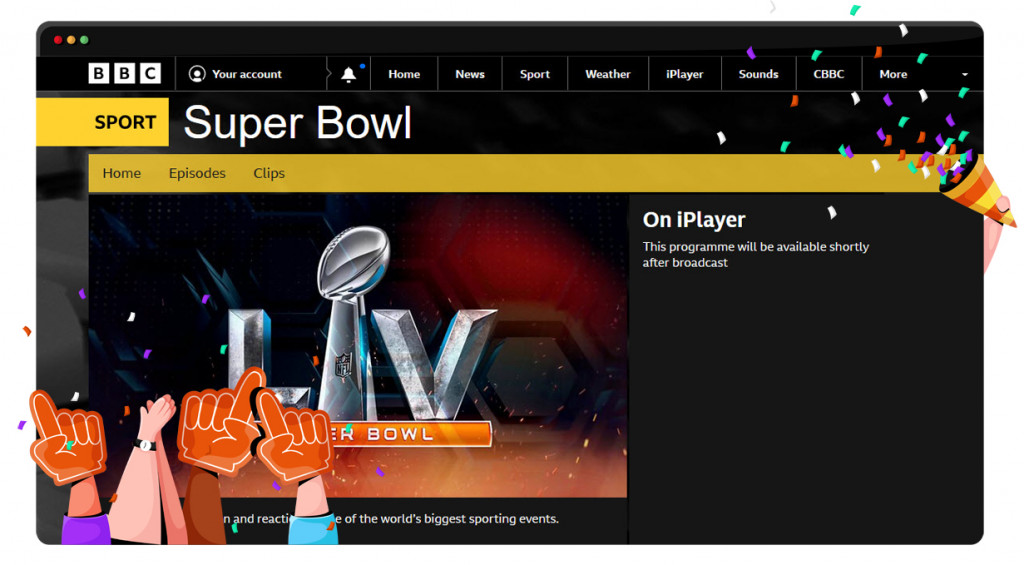
Task: Go to BBC Home in top navigation
Action: [x=404, y=74]
